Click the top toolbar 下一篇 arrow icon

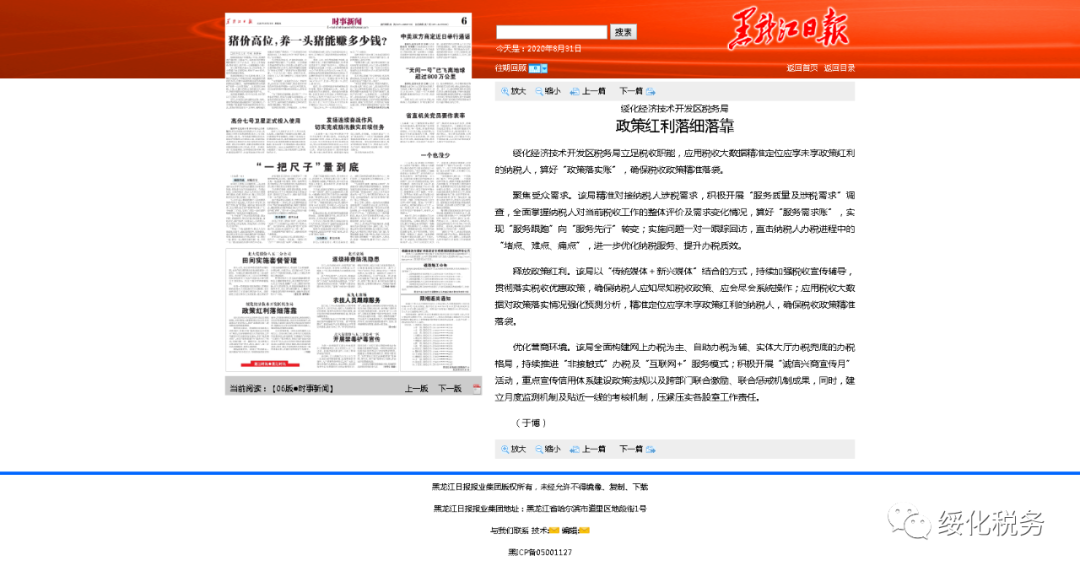click(x=650, y=92)
